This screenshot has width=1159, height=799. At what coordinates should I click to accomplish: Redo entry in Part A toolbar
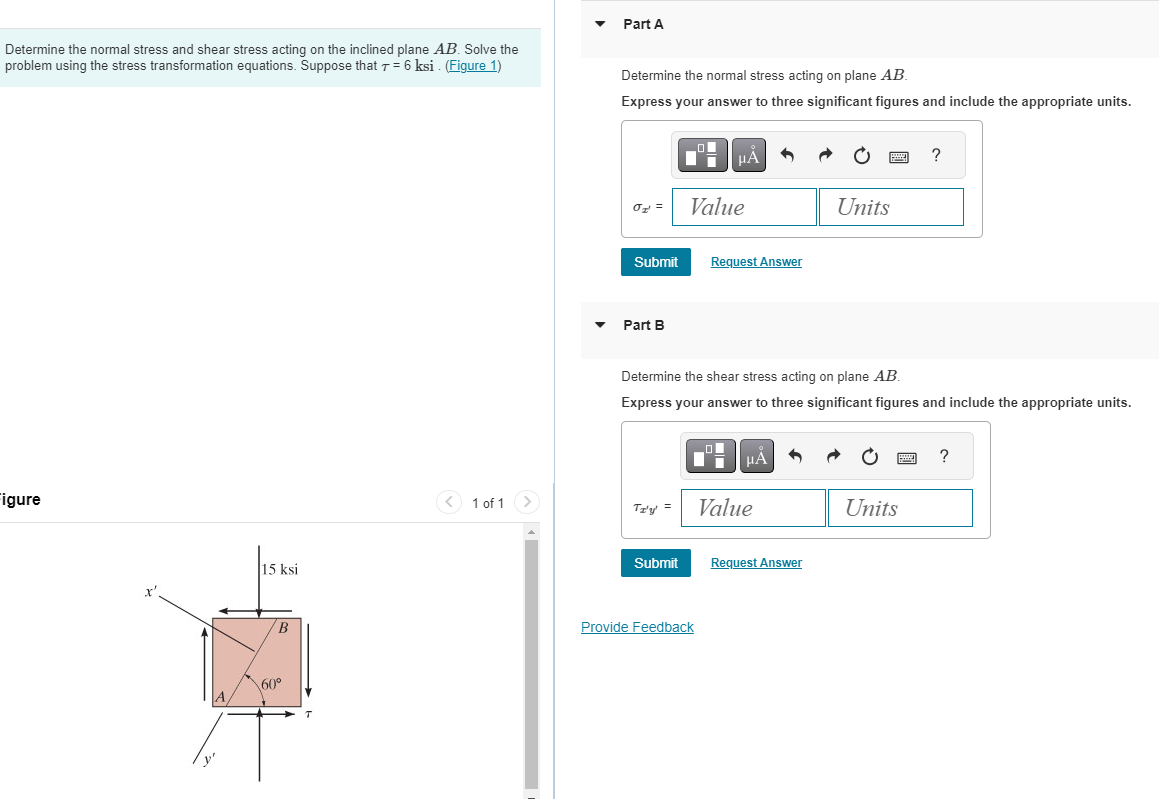pyautogui.click(x=825, y=155)
